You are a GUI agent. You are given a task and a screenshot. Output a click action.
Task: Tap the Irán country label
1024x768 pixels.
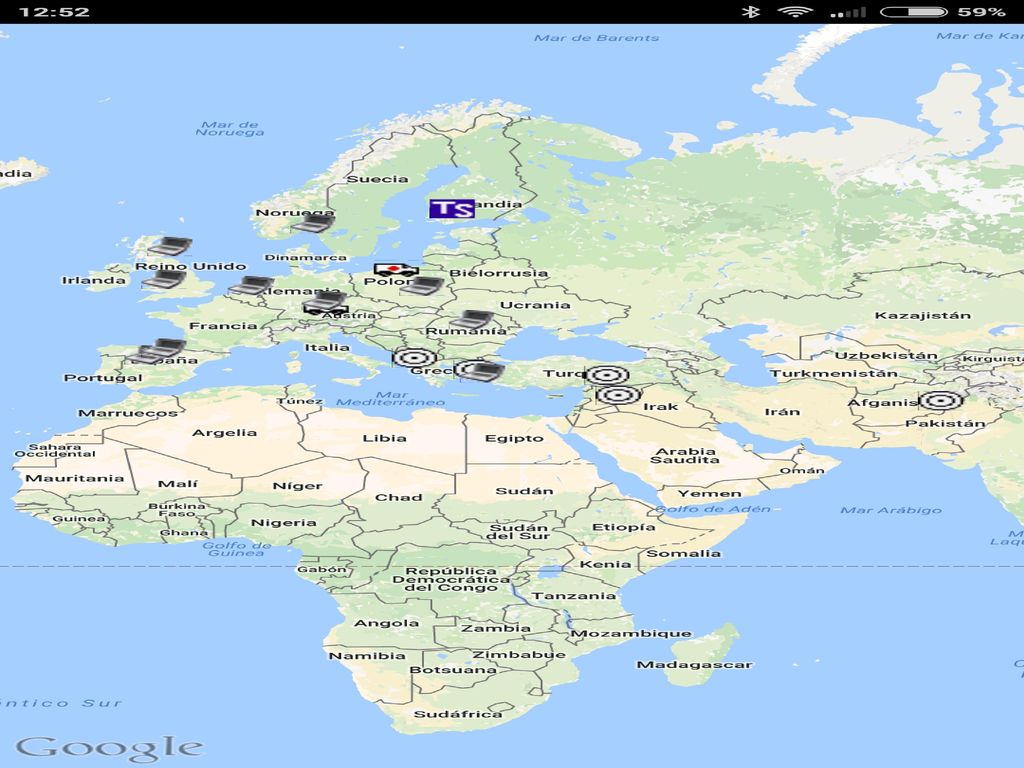[x=782, y=411]
